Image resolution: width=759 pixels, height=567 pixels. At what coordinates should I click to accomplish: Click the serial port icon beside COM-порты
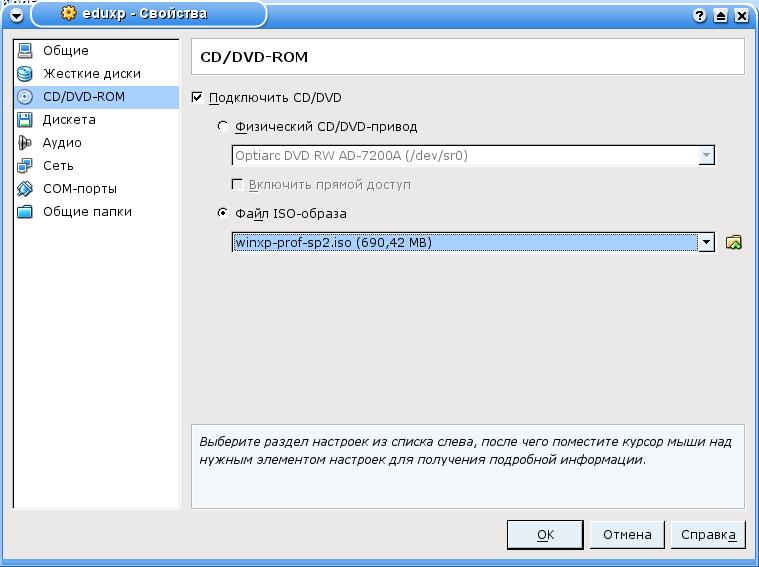click(25, 189)
